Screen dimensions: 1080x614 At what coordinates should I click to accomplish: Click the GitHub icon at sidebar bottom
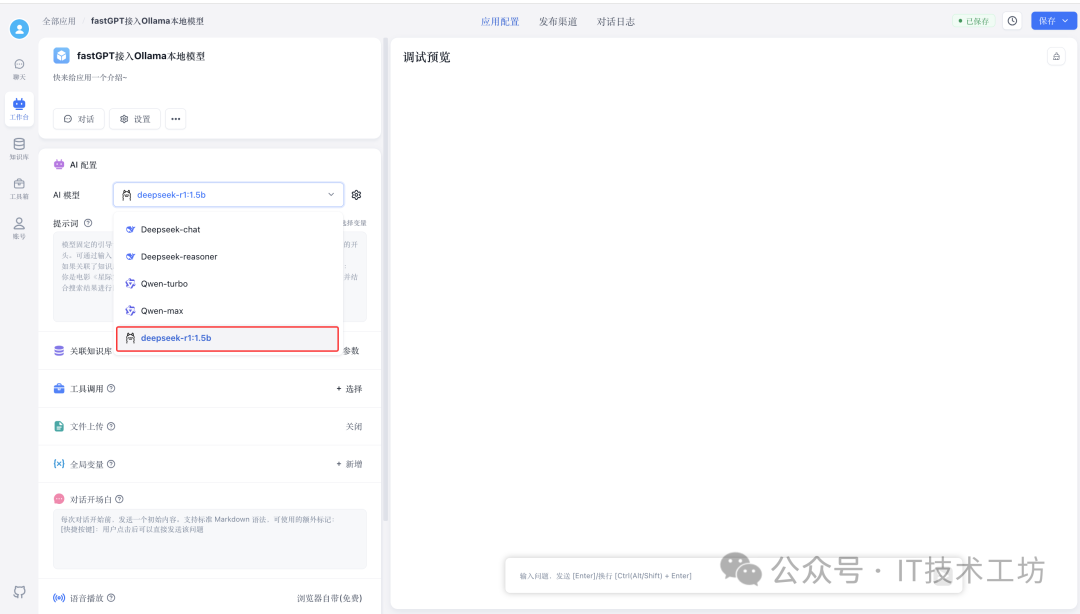[x=19, y=592]
